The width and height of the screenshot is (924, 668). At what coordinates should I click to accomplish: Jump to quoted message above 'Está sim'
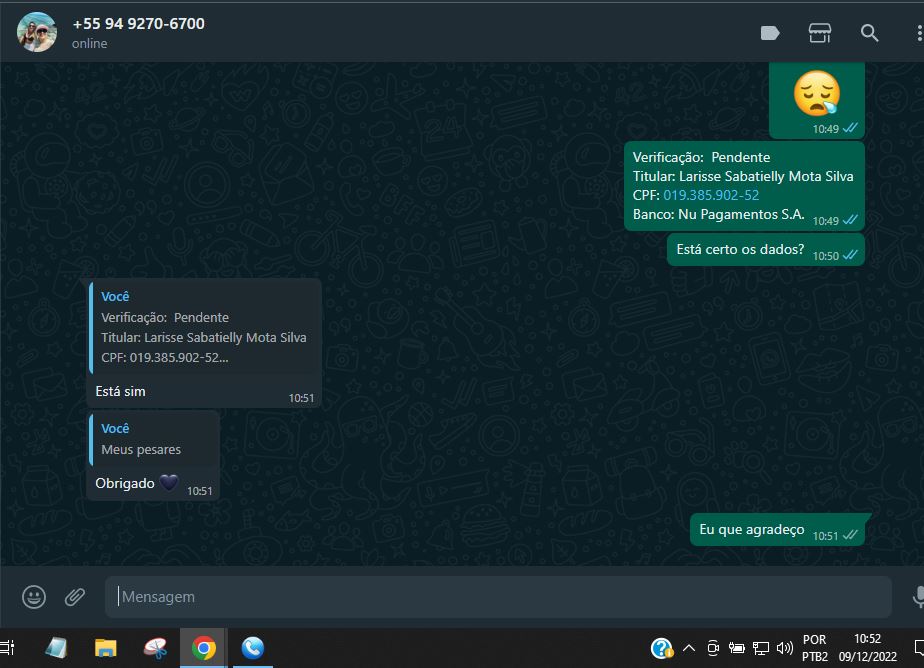click(204, 327)
